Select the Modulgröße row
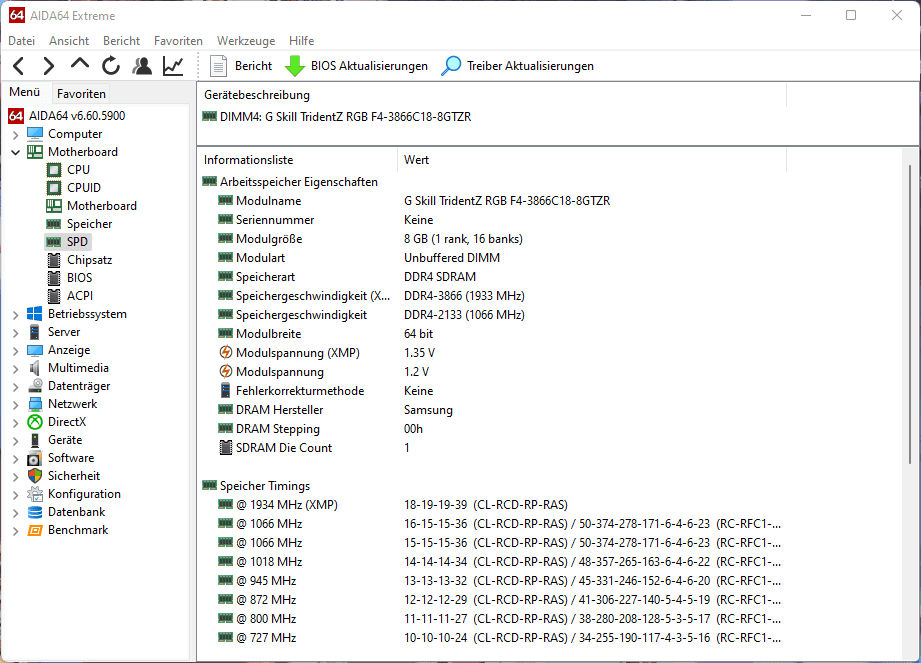 click(492, 239)
